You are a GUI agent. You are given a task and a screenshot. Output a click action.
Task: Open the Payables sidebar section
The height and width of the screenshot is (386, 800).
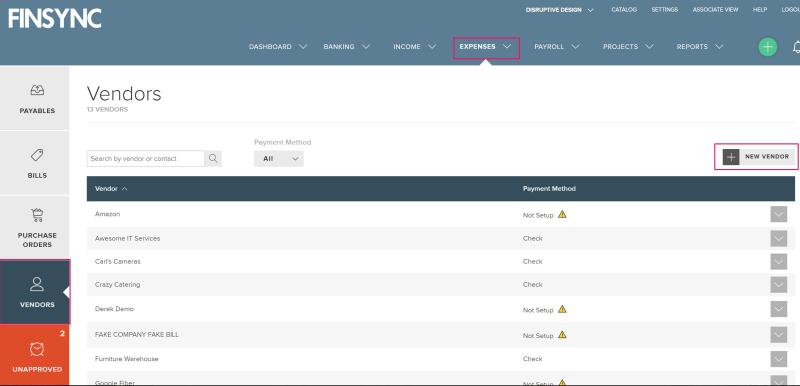point(35,98)
